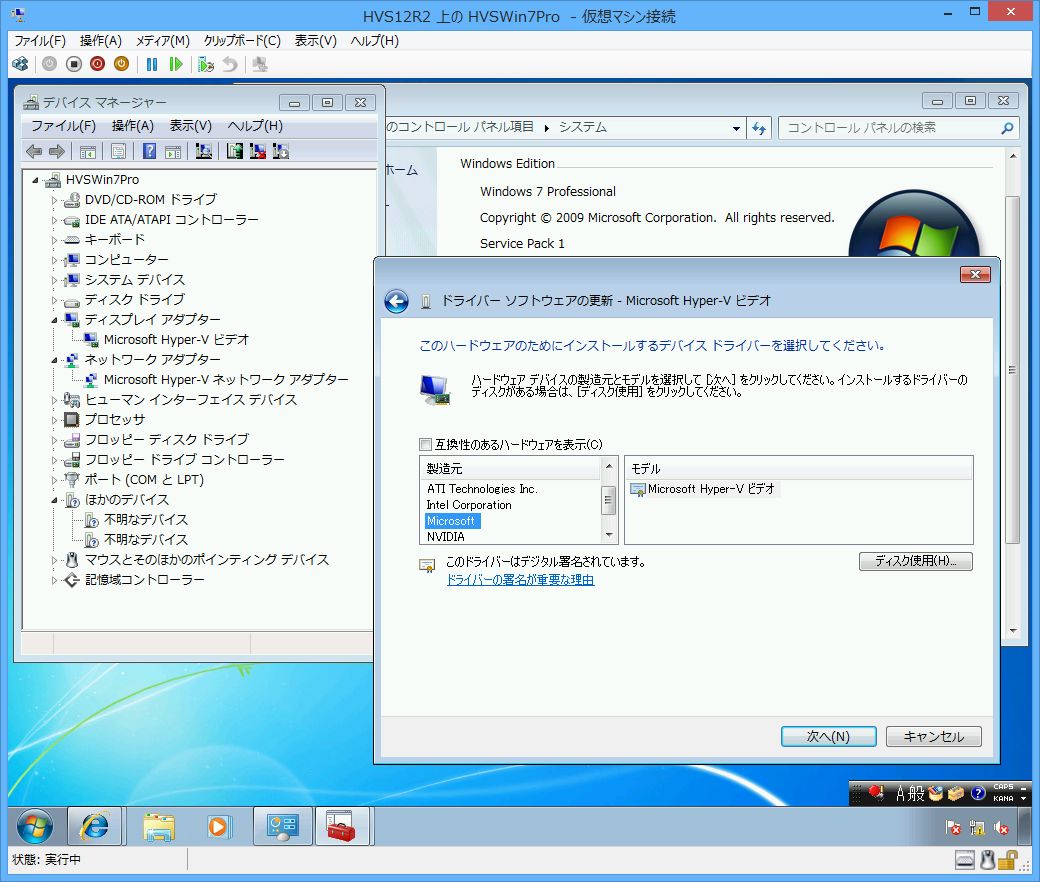Collapse ネットワーク アダプター node
The height and width of the screenshot is (882, 1040).
coord(54,360)
